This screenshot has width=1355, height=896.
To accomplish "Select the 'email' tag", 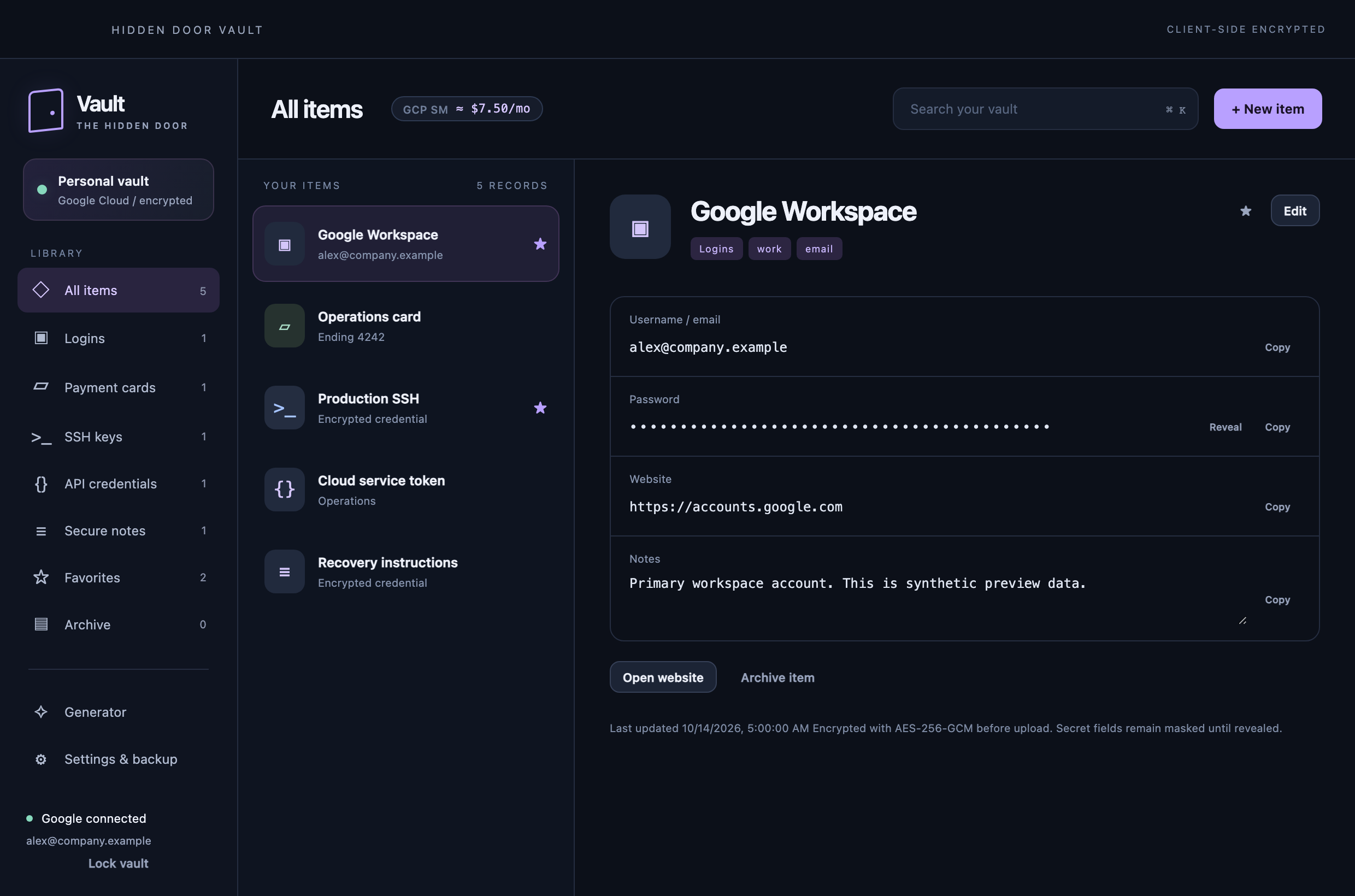I will 819,249.
